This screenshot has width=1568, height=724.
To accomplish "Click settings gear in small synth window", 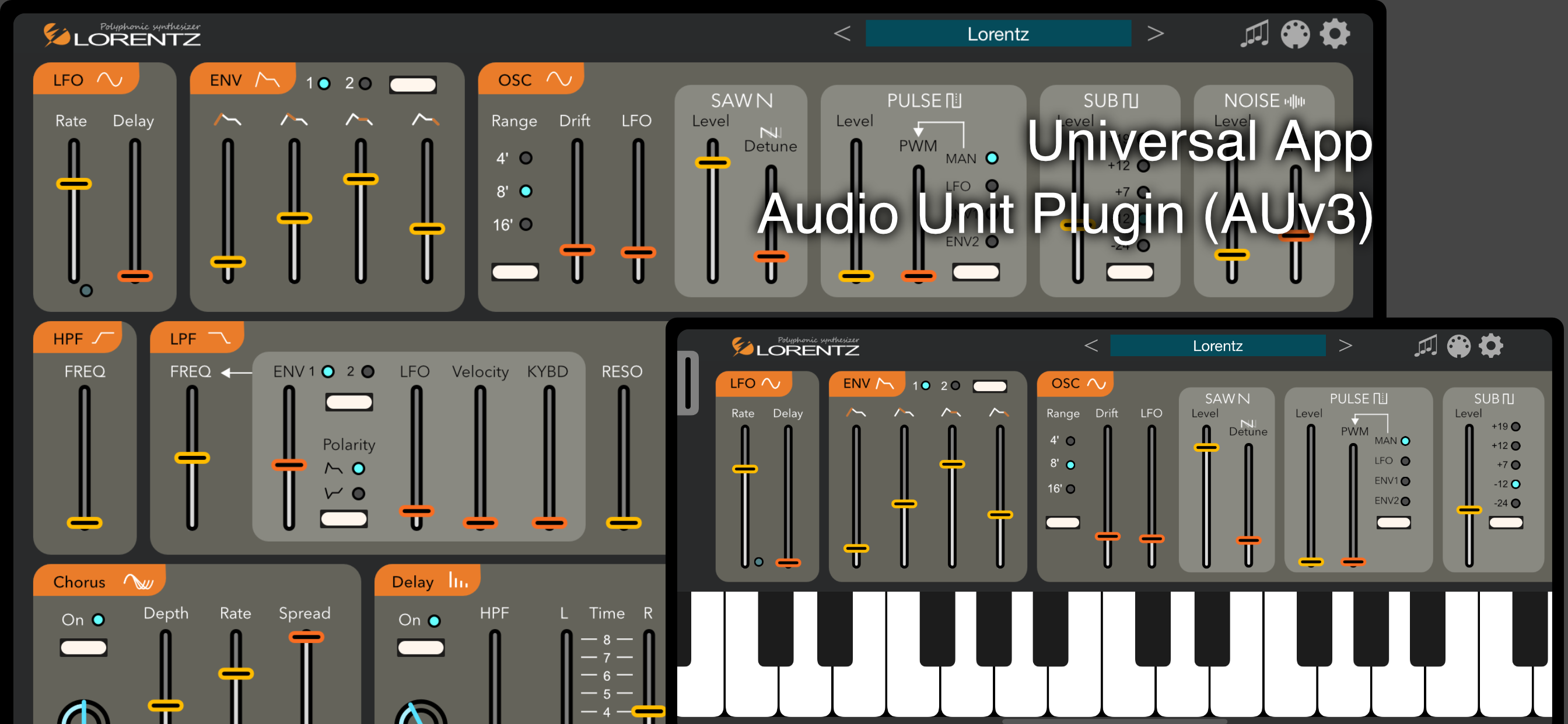I will (x=1490, y=346).
